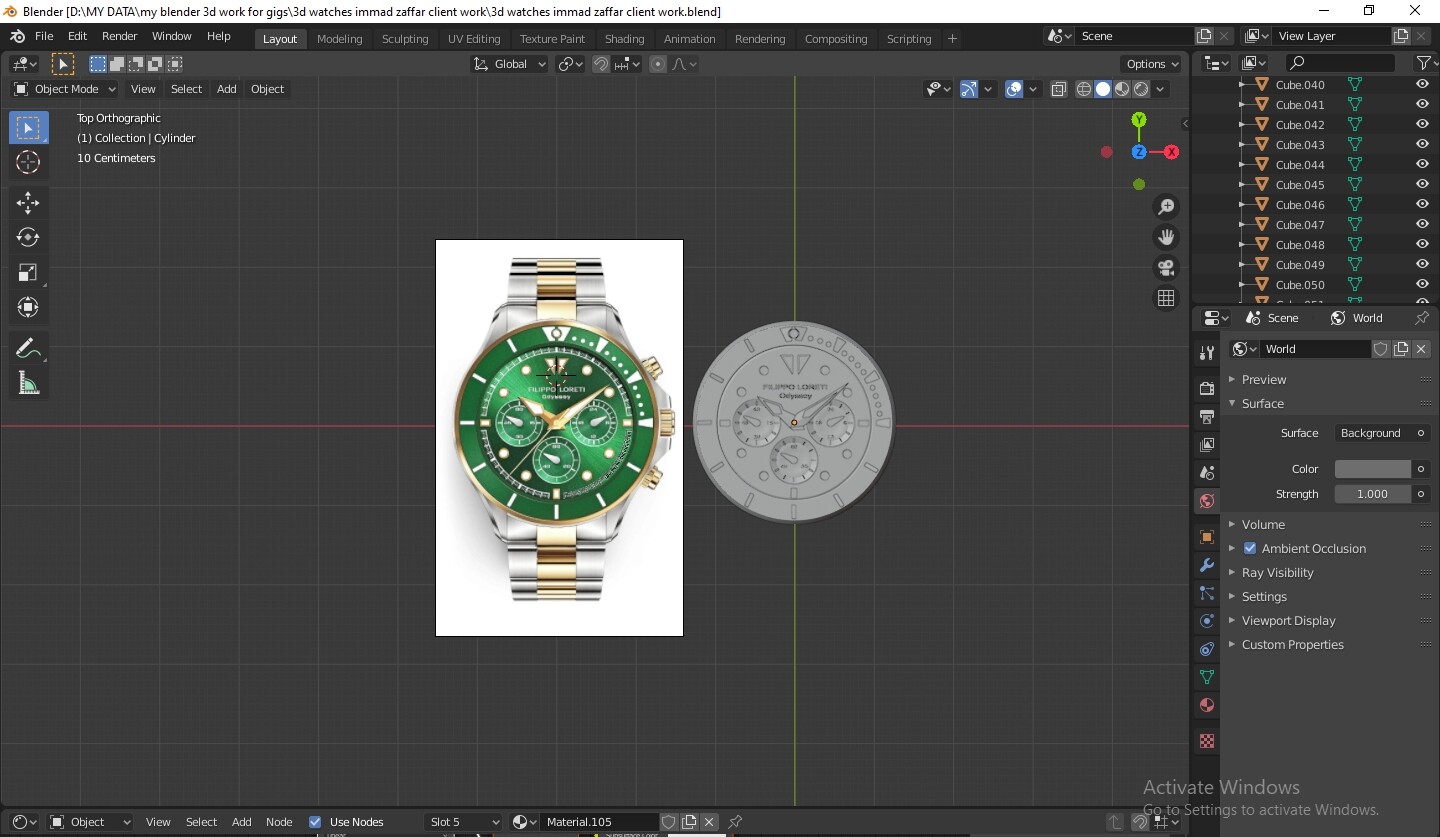Click the Scene button in properties breadcrumb
This screenshot has width=1440, height=837.
[x=1270, y=318]
